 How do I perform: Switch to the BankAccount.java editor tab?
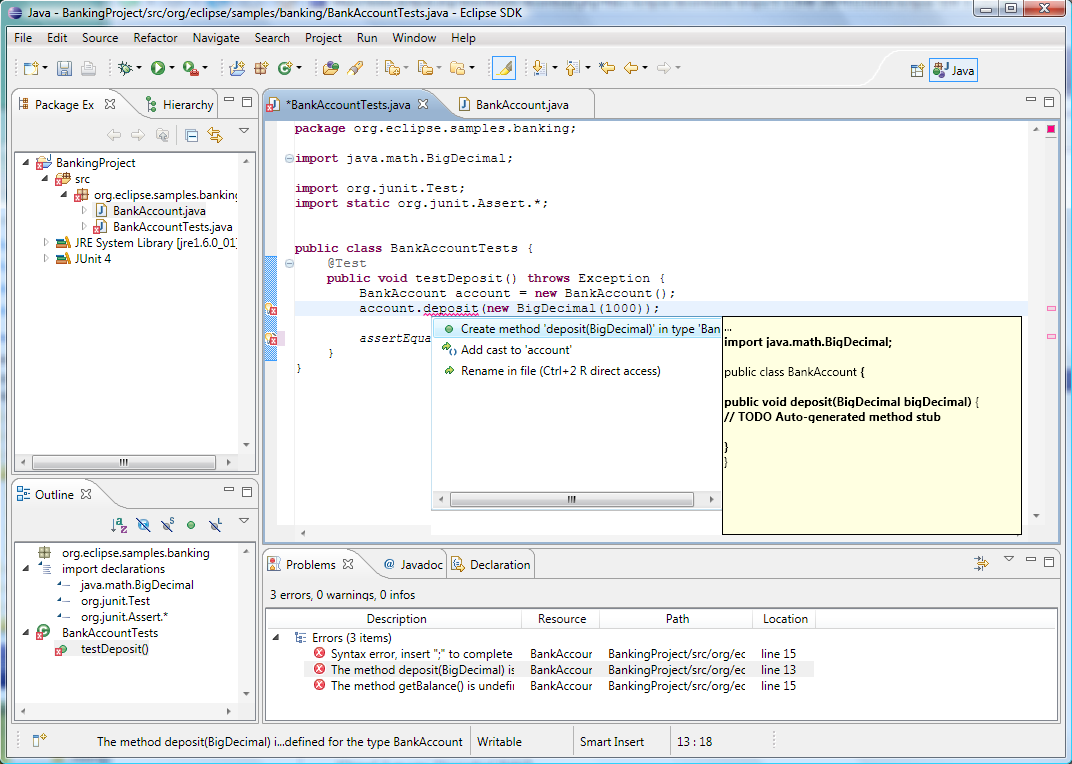tap(522, 104)
